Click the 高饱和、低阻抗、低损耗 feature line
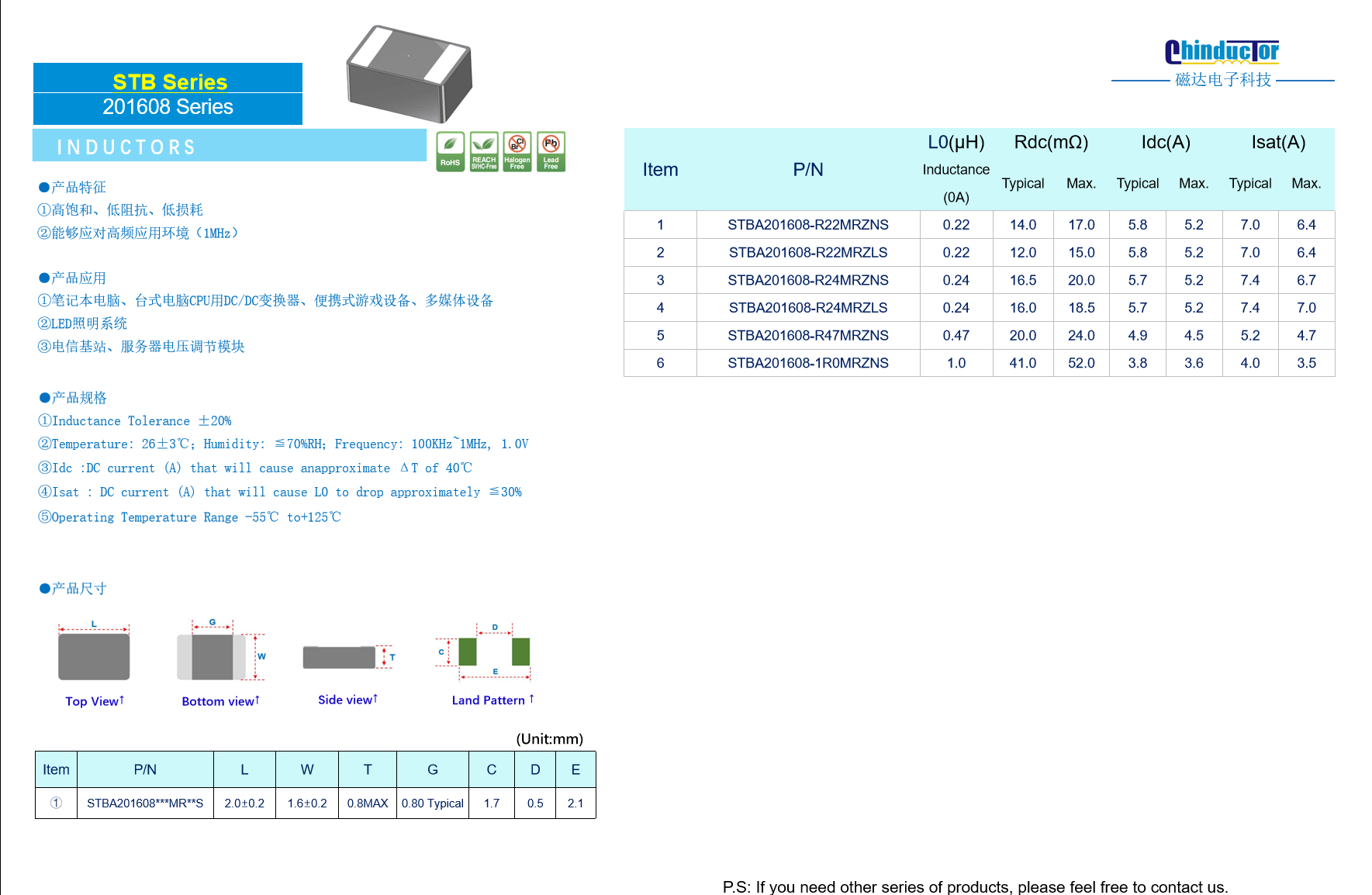This screenshot has height=895, width=1372. pyautogui.click(x=120, y=210)
